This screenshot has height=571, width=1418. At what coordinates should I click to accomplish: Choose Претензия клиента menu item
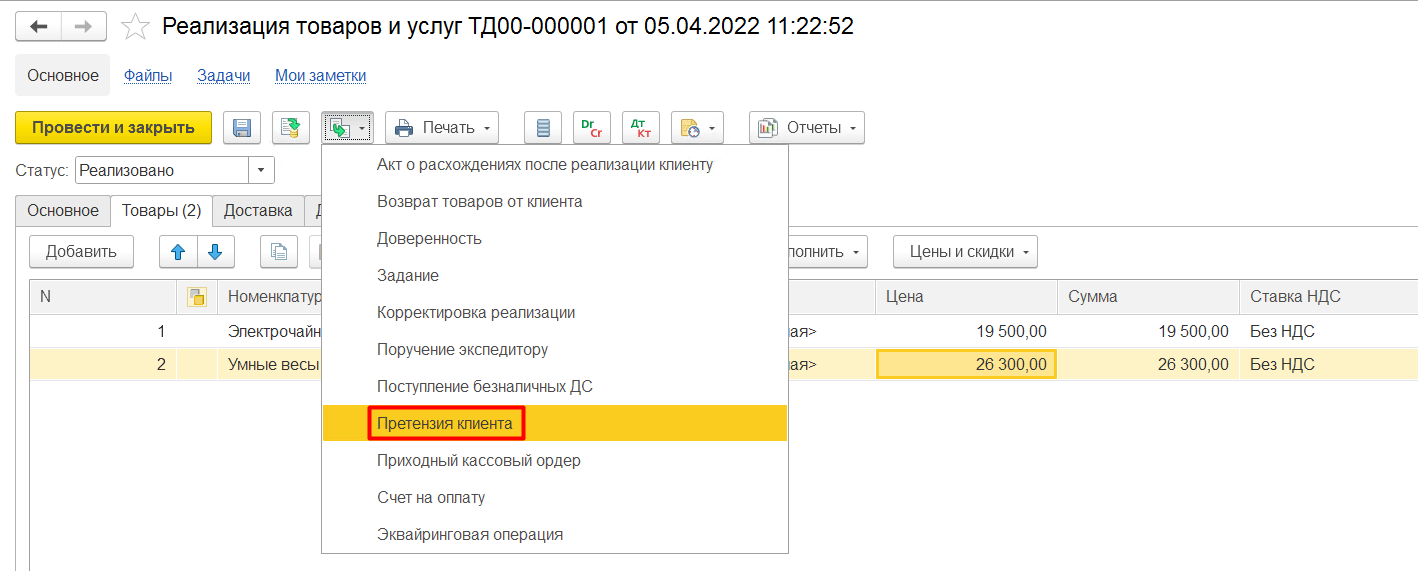click(x=555, y=423)
